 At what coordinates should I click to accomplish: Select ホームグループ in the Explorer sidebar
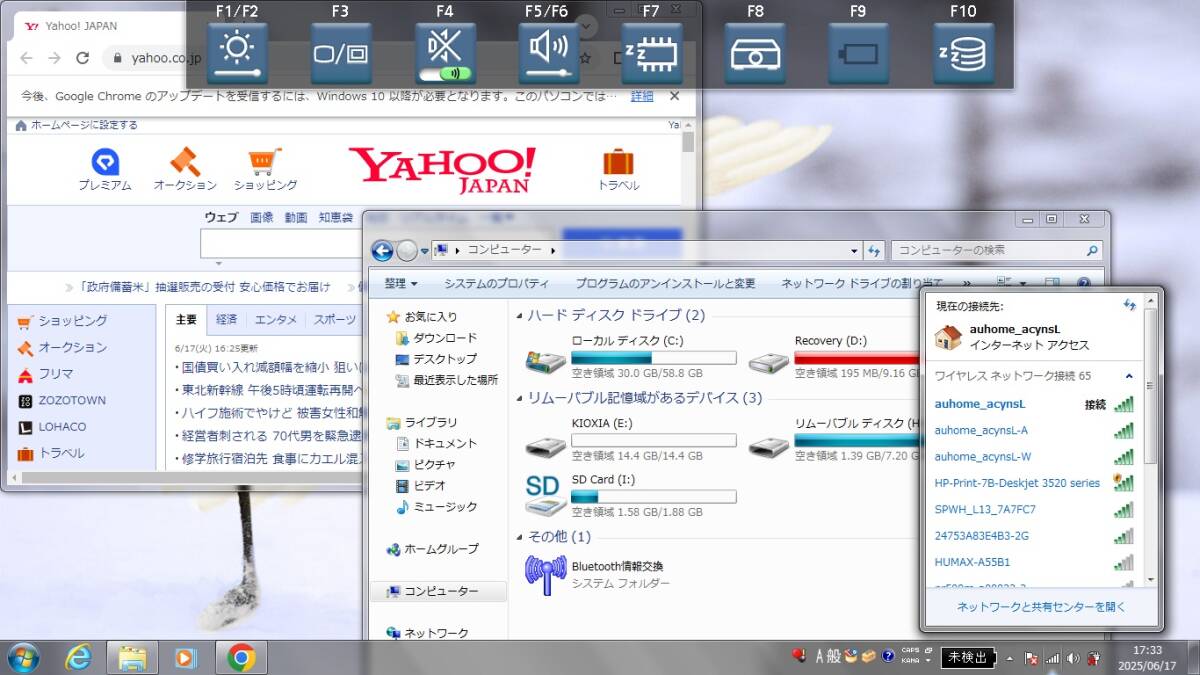click(x=433, y=549)
